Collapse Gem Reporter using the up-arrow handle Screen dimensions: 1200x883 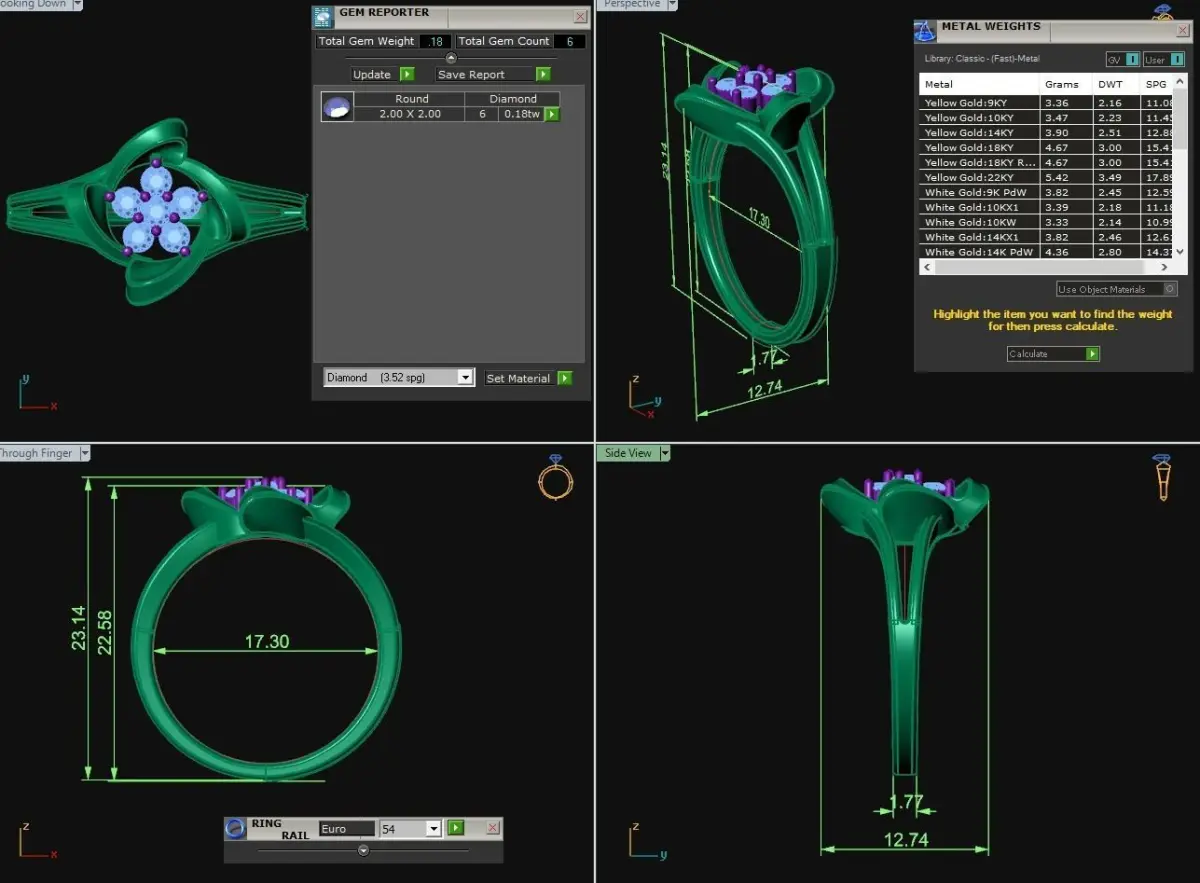pos(450,58)
